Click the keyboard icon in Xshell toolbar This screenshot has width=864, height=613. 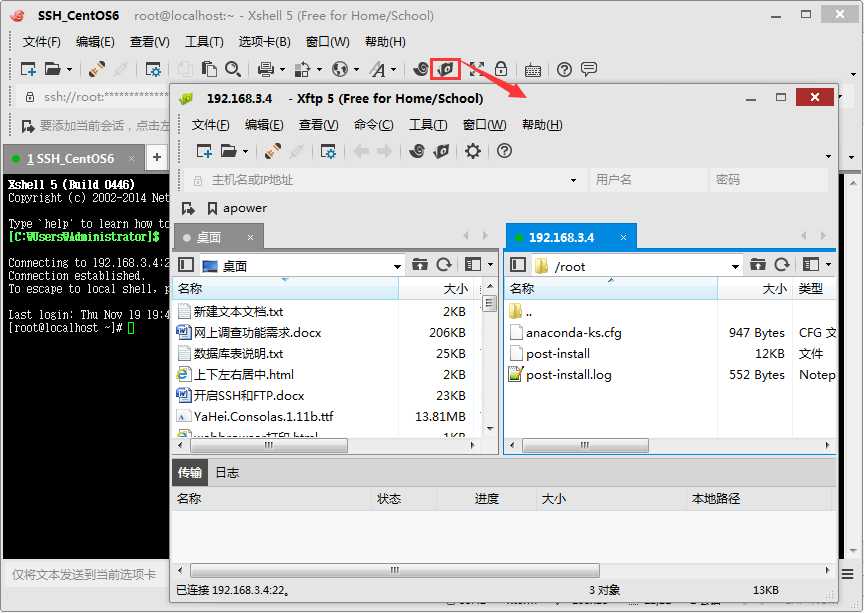[x=533, y=70]
